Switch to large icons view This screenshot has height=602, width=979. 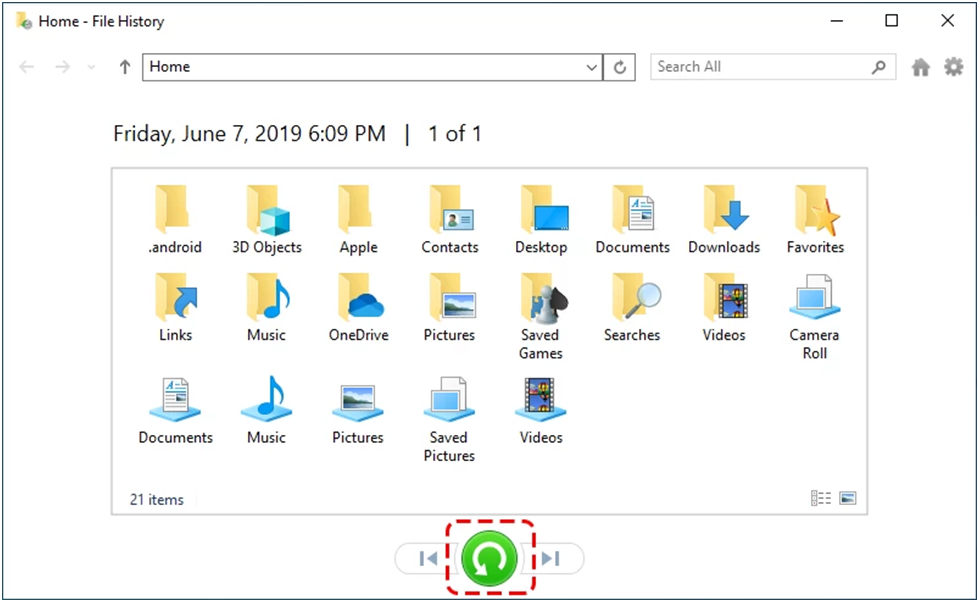point(847,498)
